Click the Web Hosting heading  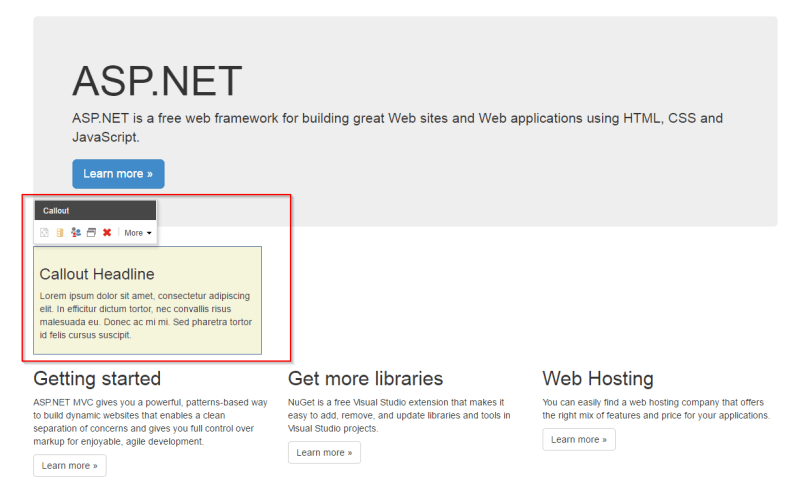click(x=598, y=379)
